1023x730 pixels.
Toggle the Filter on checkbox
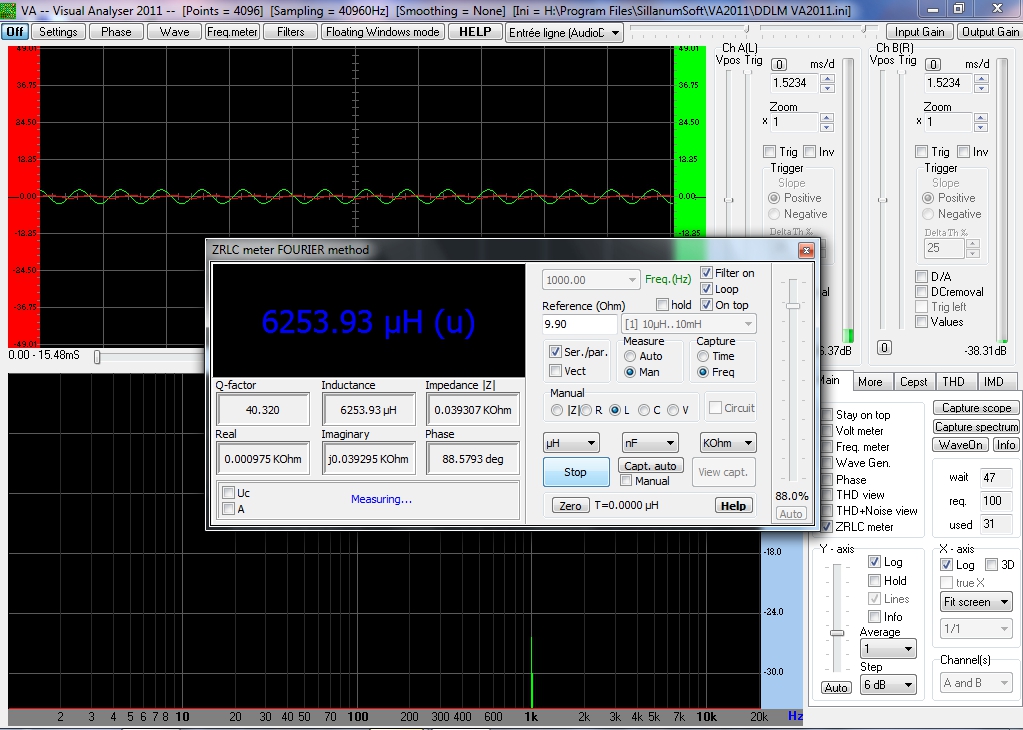[x=706, y=273]
